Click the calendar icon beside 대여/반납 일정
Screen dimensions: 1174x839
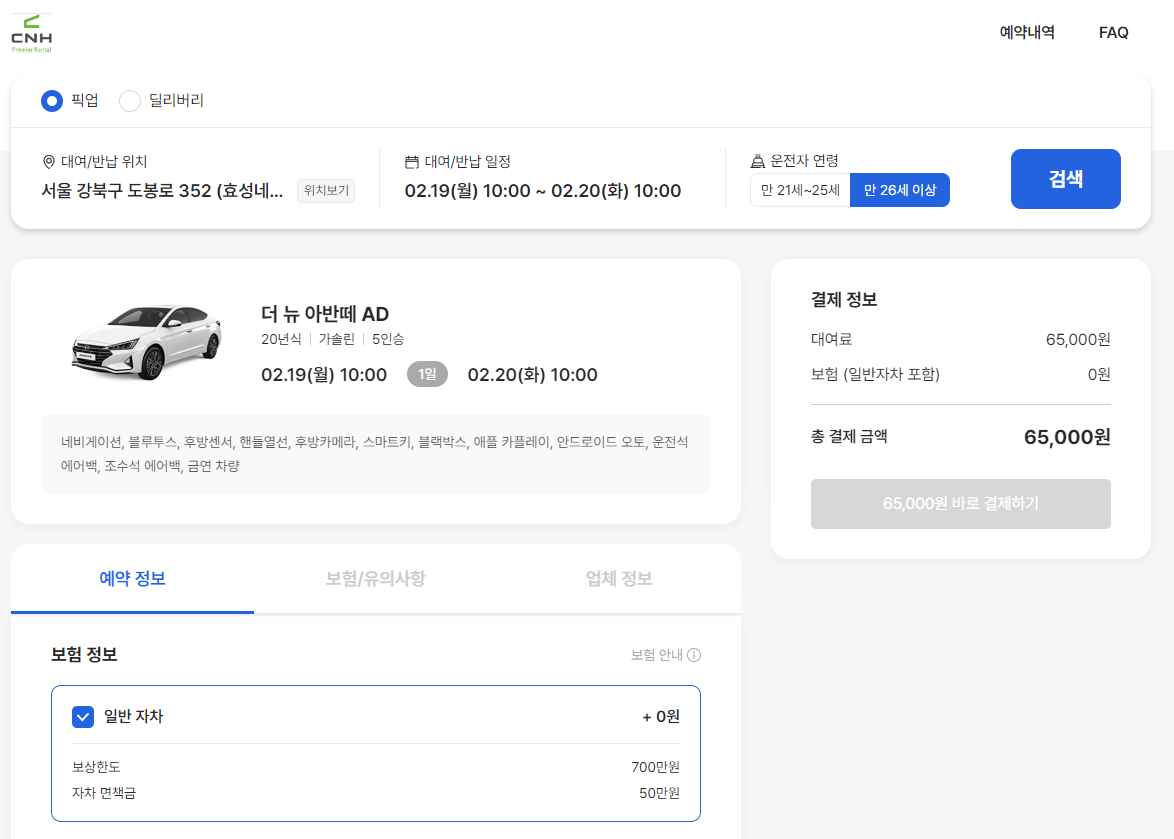(x=412, y=162)
